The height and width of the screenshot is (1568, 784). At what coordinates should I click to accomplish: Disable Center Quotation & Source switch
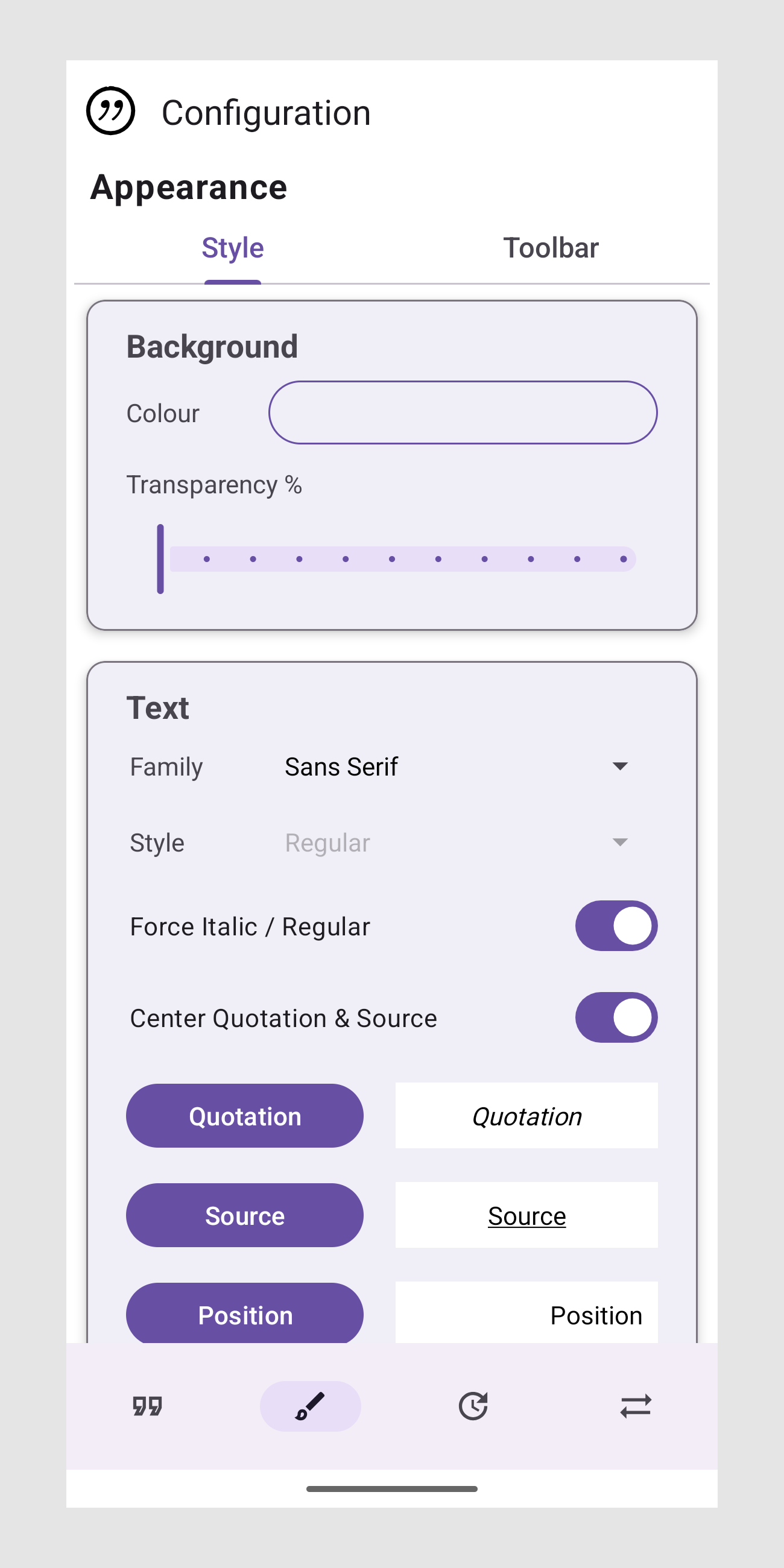[x=616, y=1017]
